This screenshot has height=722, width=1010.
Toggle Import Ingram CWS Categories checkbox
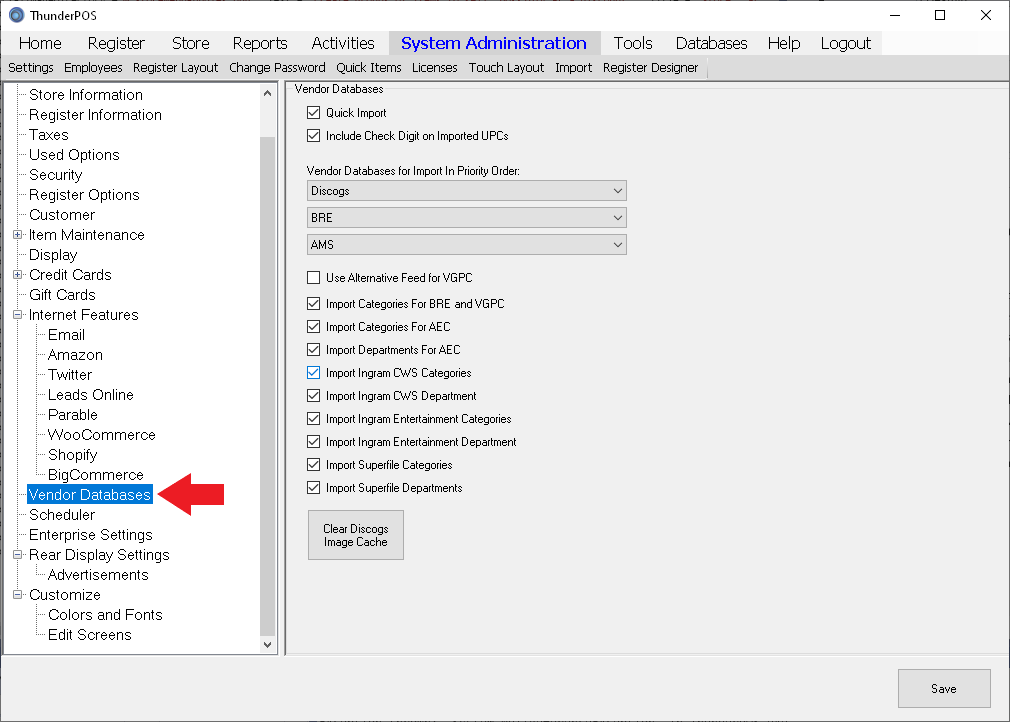click(x=314, y=373)
